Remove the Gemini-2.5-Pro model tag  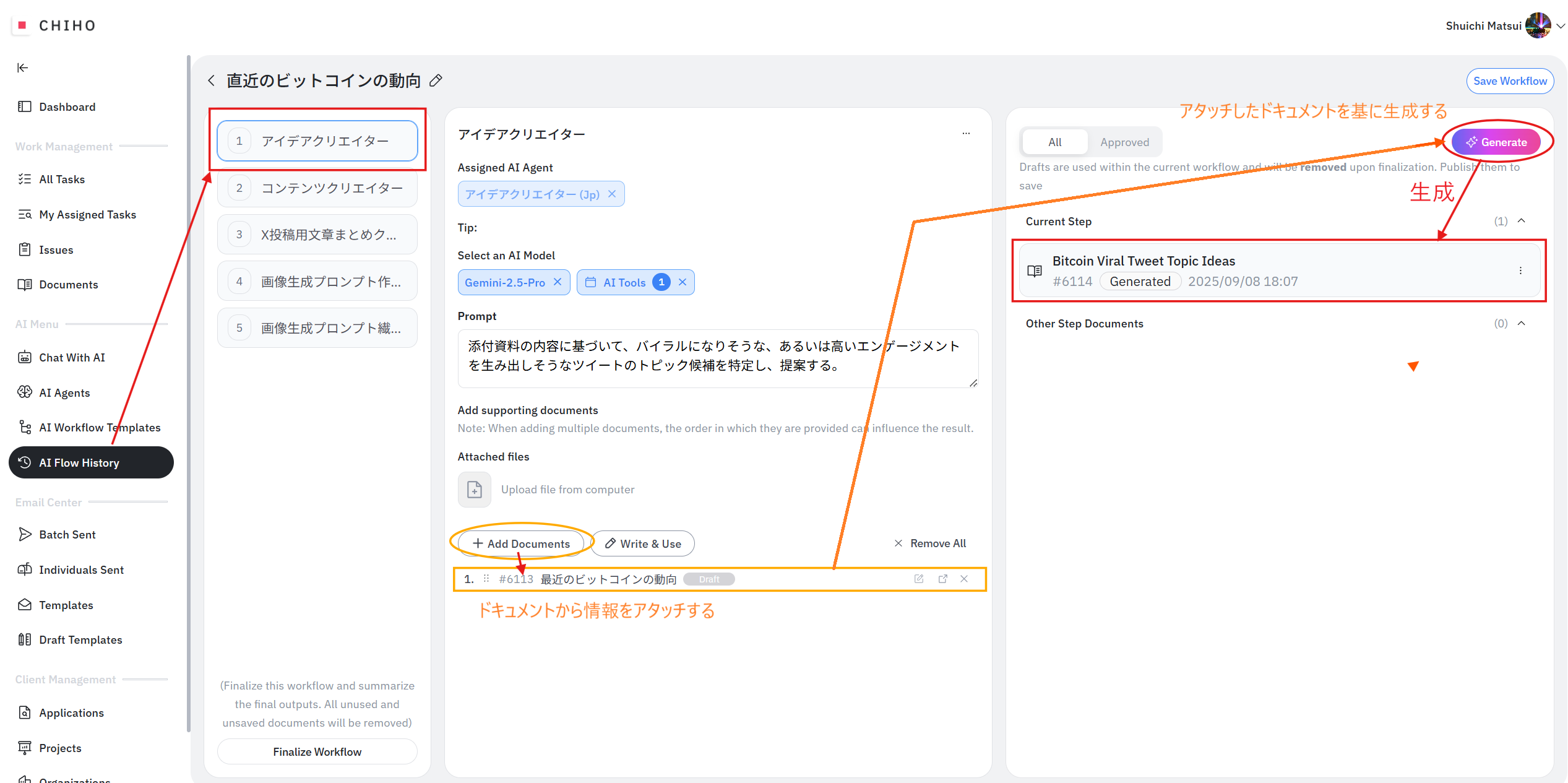coord(558,282)
